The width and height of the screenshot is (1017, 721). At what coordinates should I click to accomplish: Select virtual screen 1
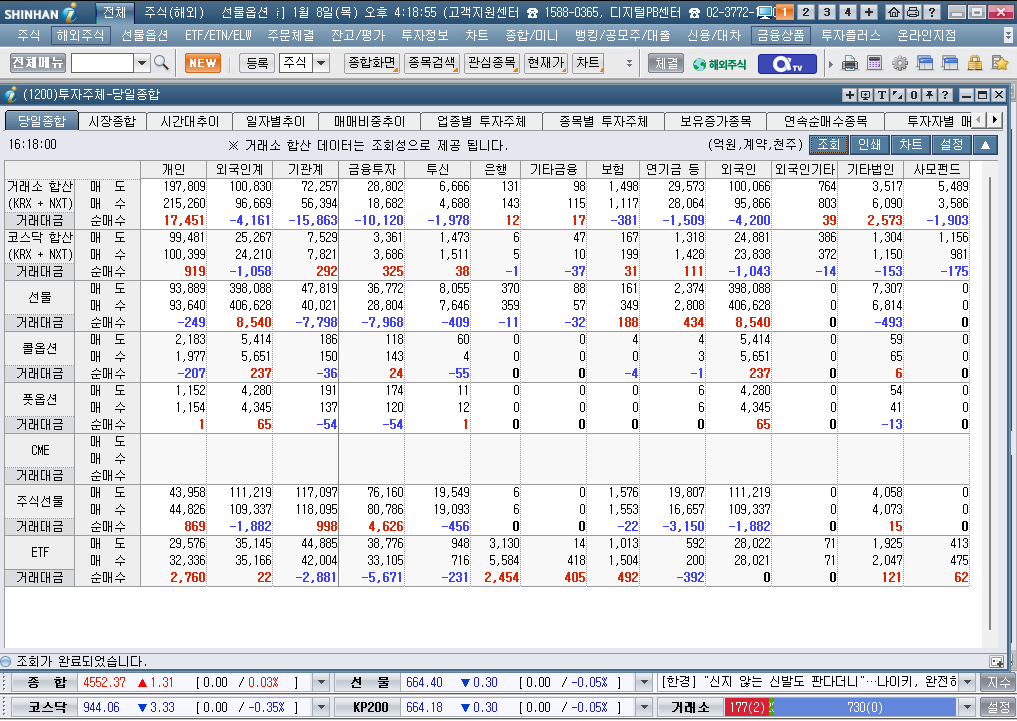coord(785,12)
